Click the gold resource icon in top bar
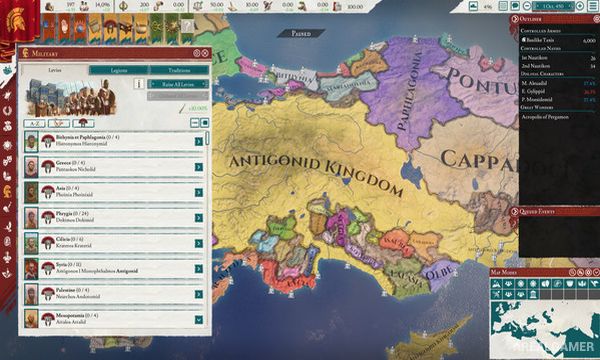This screenshot has height=360, width=600. pyautogui.click(x=49, y=6)
